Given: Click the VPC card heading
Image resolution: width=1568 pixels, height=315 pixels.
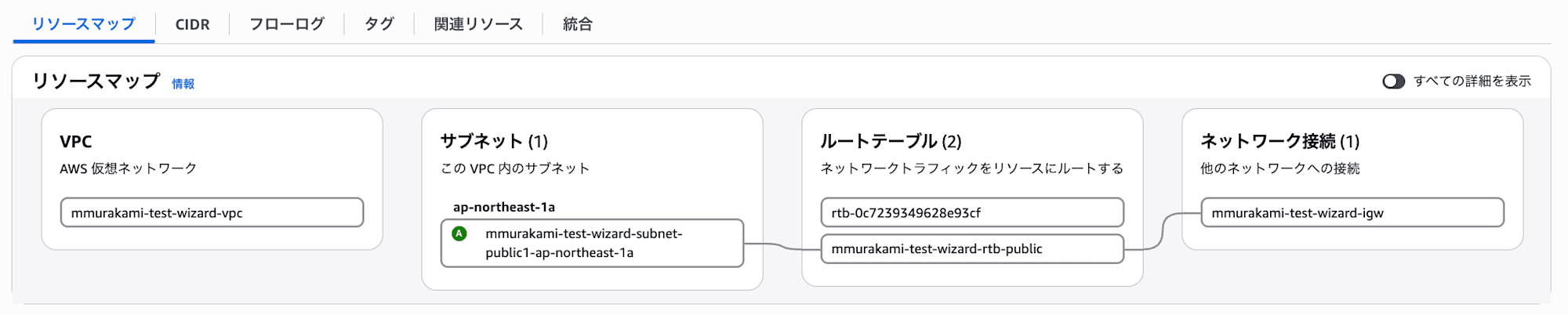Looking at the screenshot, I should [x=75, y=142].
